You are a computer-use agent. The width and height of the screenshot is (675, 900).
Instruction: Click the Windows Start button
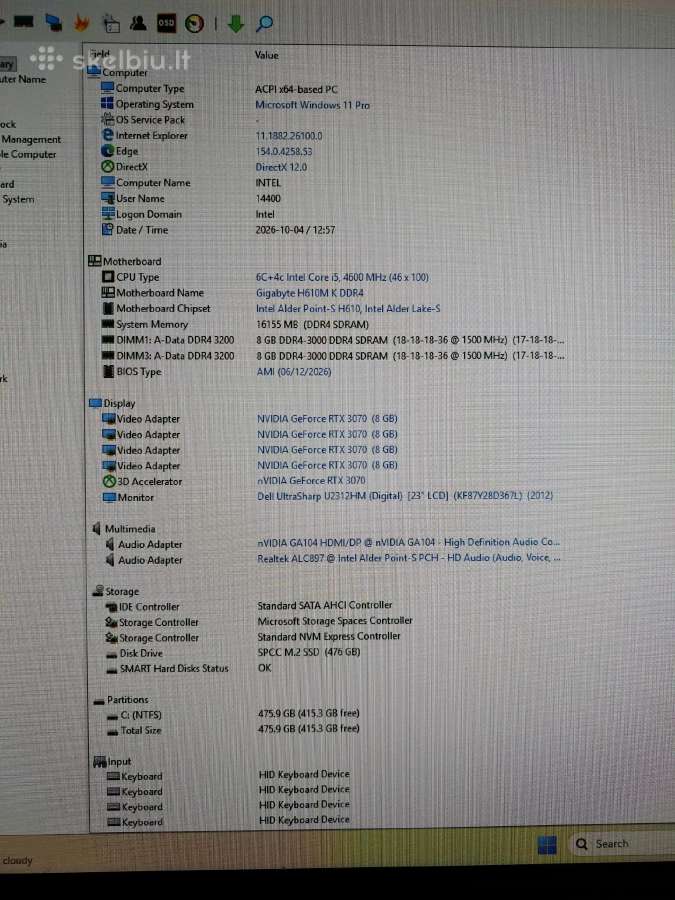click(x=547, y=844)
